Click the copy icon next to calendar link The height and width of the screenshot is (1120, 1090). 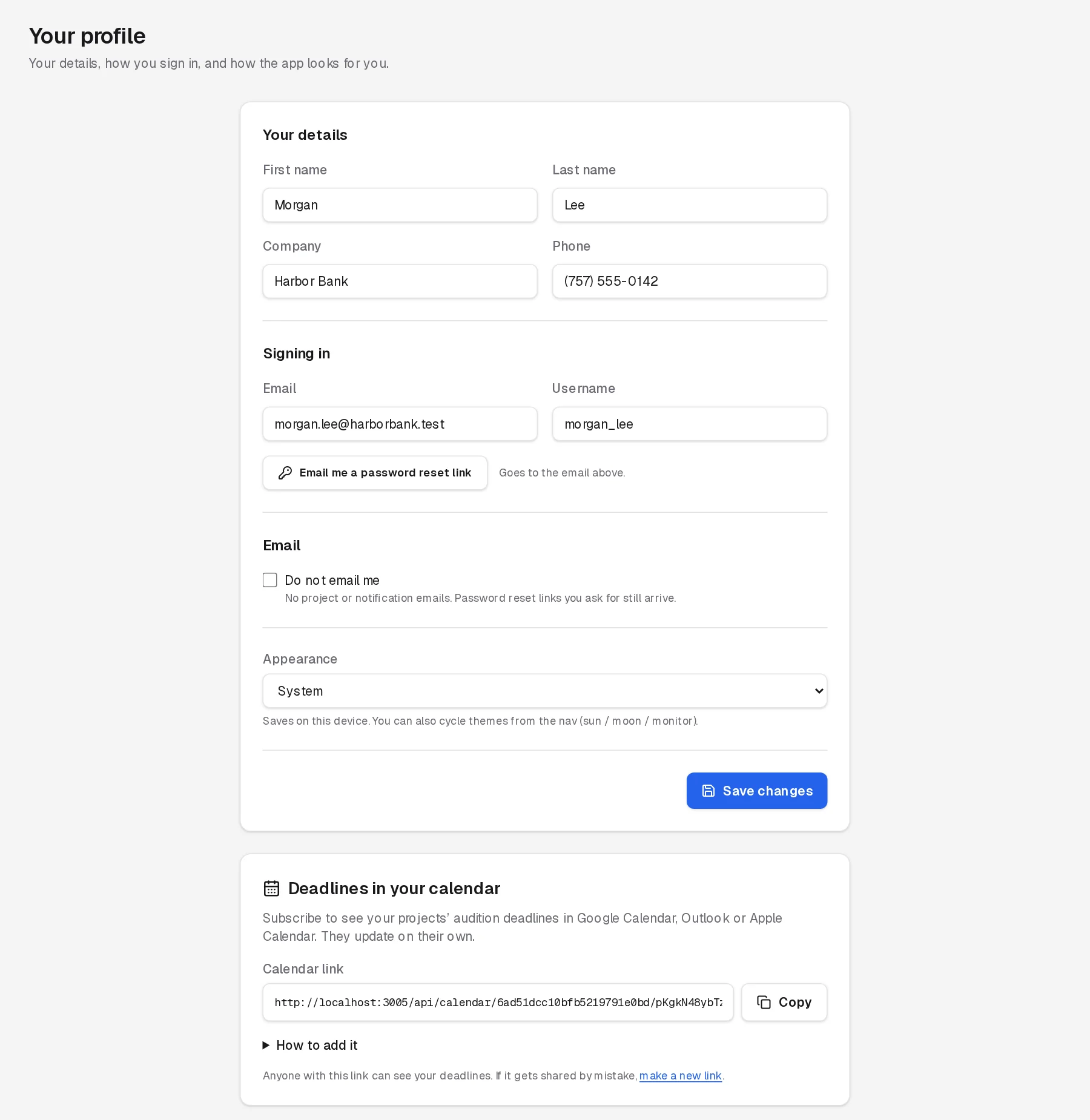pyautogui.click(x=764, y=1003)
